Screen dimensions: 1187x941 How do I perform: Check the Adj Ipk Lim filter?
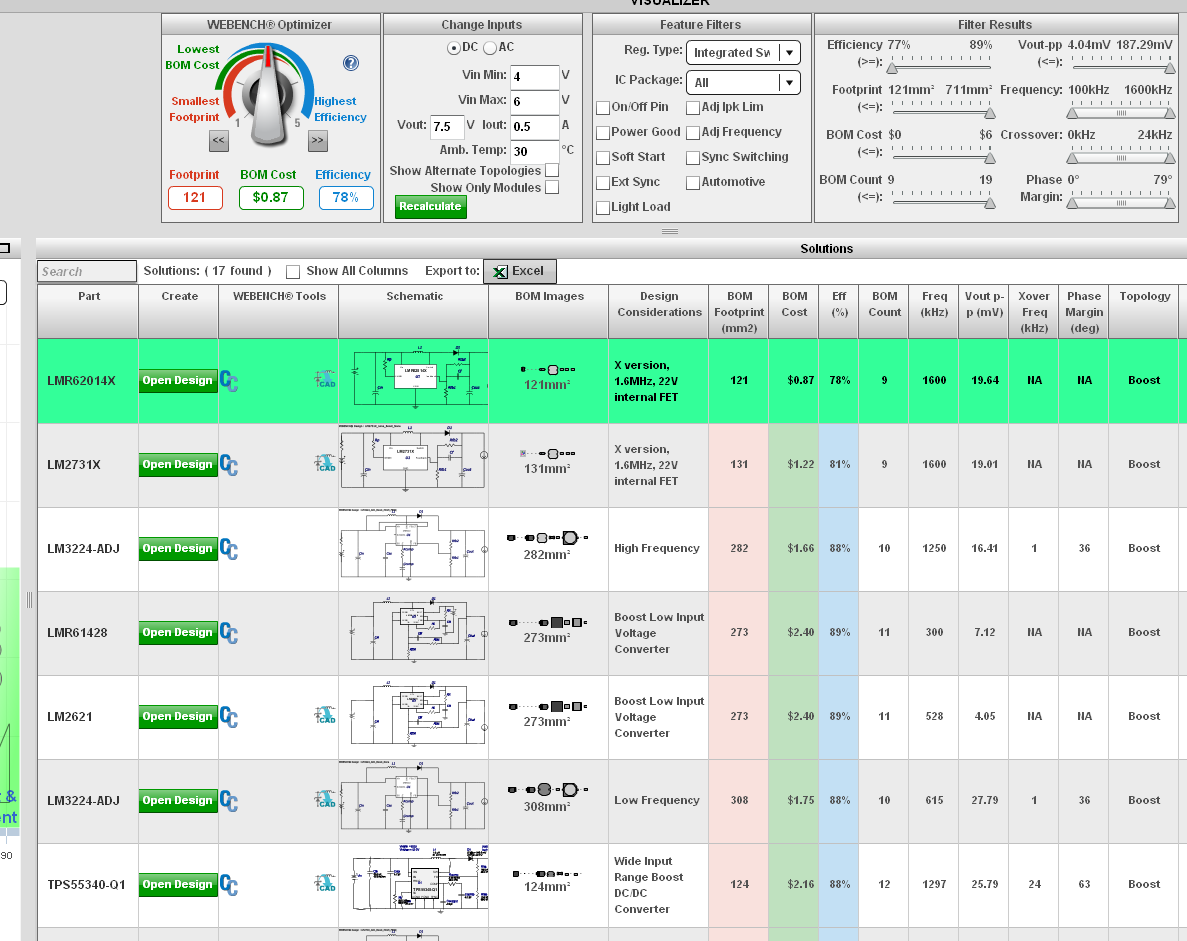[693, 107]
